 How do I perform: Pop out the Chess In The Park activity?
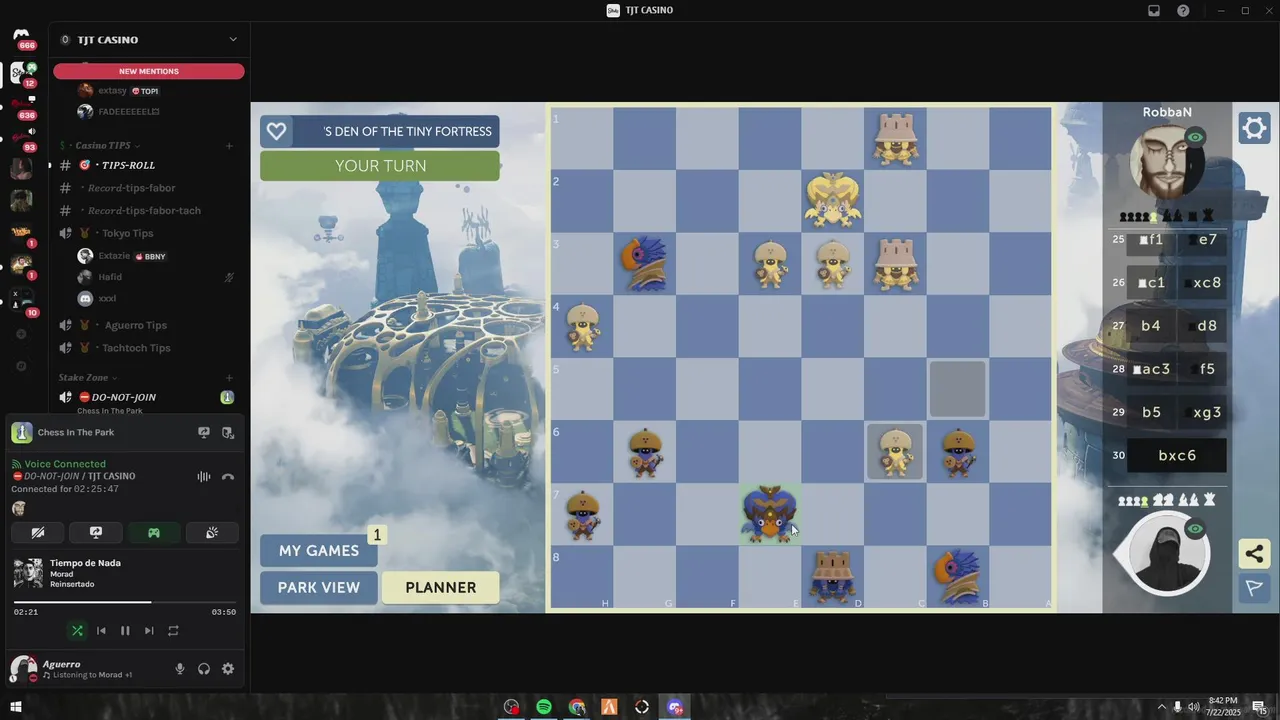pos(228,433)
